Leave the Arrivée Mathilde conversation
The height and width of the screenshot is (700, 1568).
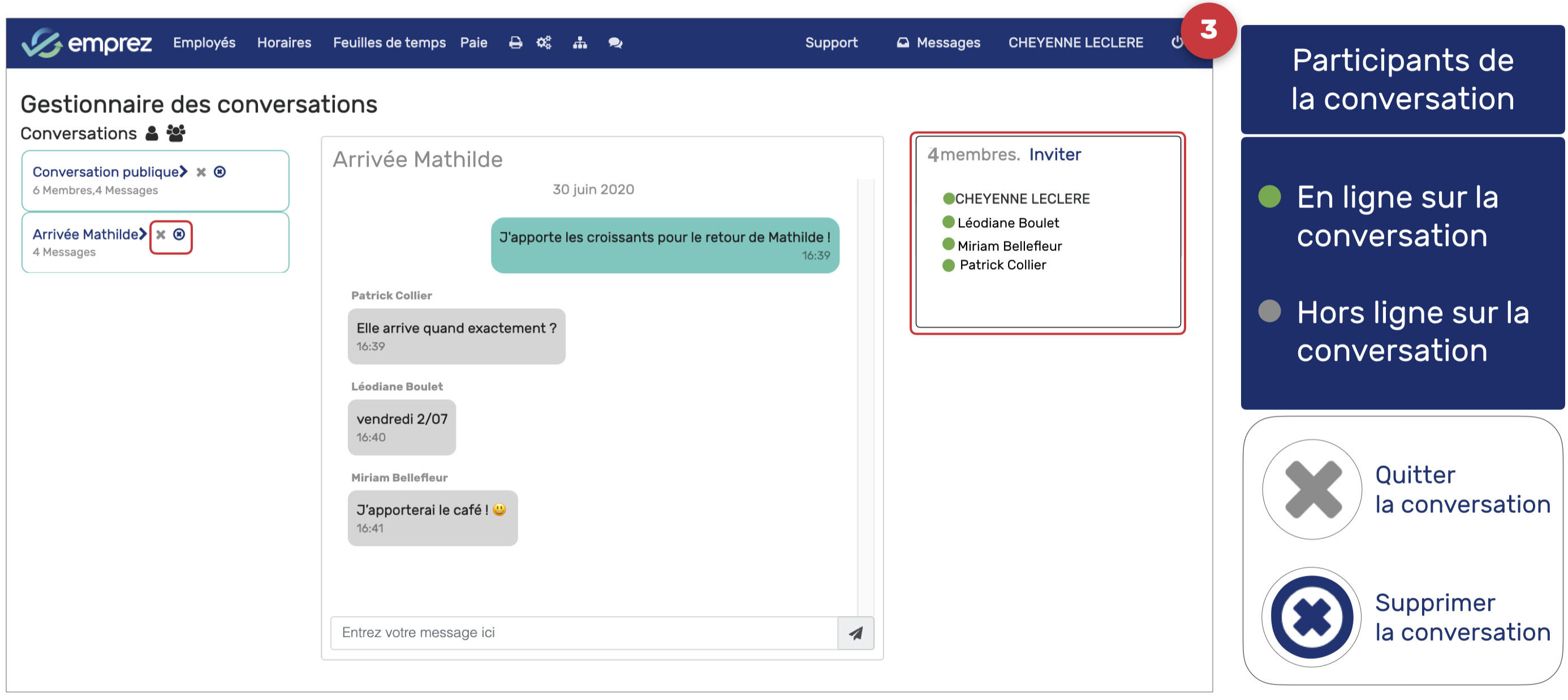[161, 234]
